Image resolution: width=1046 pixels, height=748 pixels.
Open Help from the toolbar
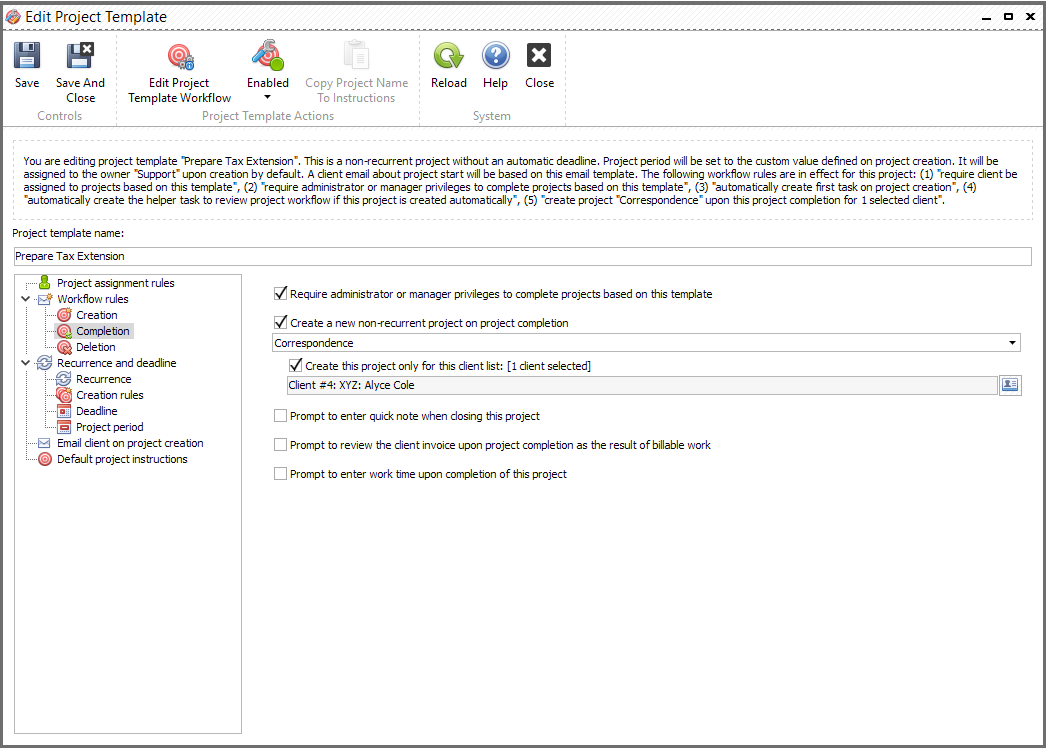point(495,65)
